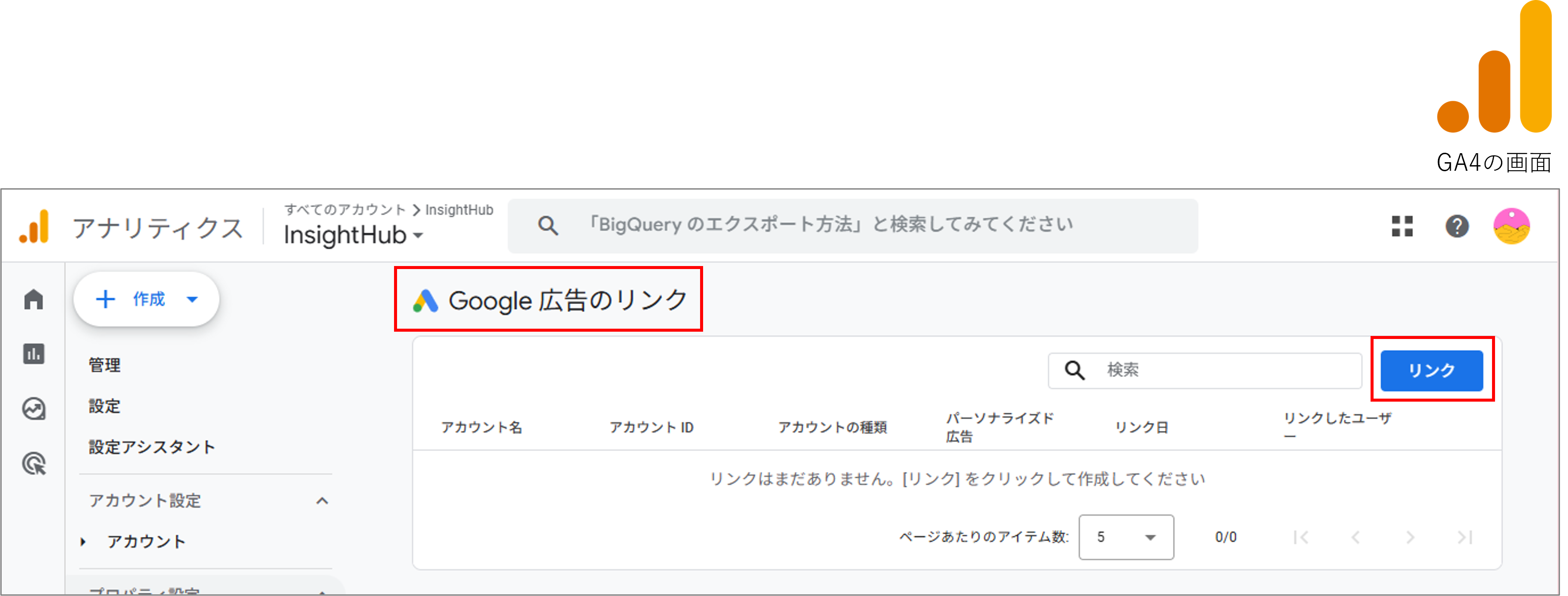The width and height of the screenshot is (1568, 596).
Task: Open the Help question mark icon
Action: [x=1456, y=227]
